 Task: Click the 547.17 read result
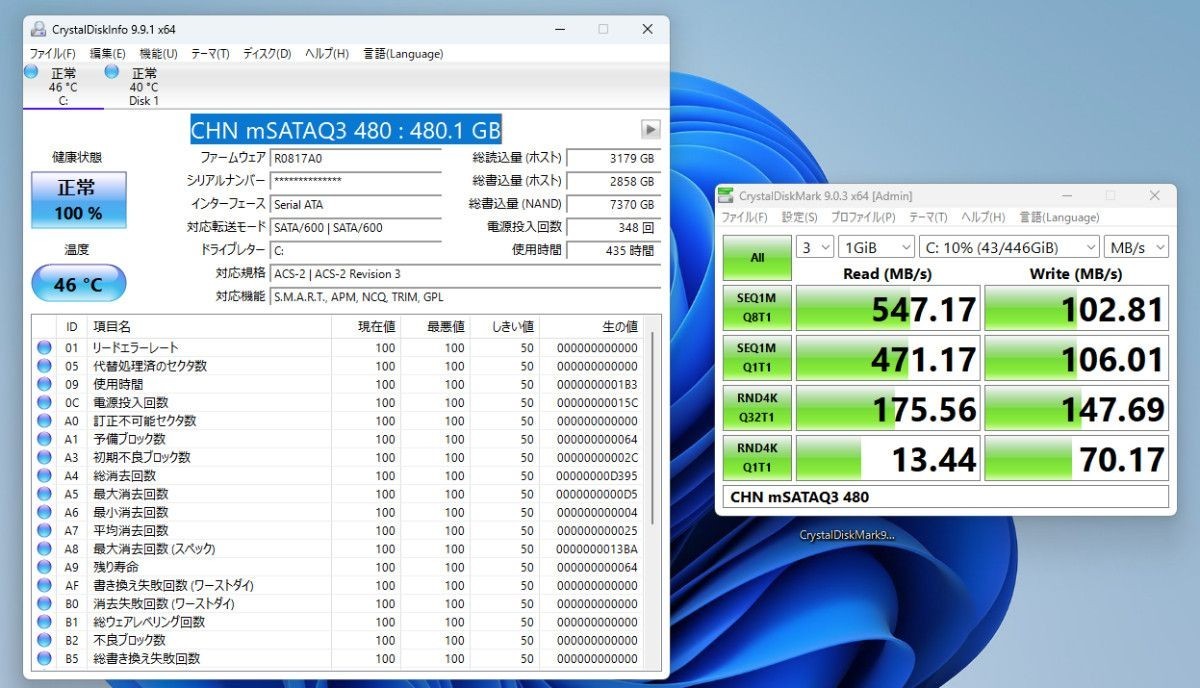click(x=888, y=309)
